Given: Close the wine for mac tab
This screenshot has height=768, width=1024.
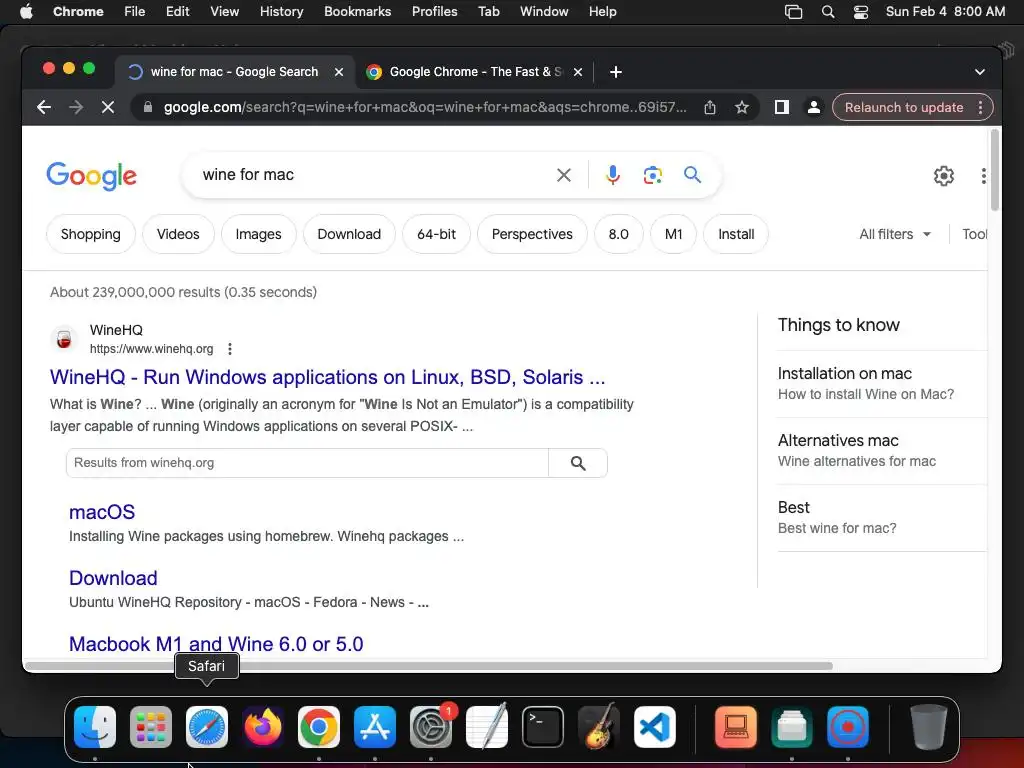Looking at the screenshot, I should 339,72.
